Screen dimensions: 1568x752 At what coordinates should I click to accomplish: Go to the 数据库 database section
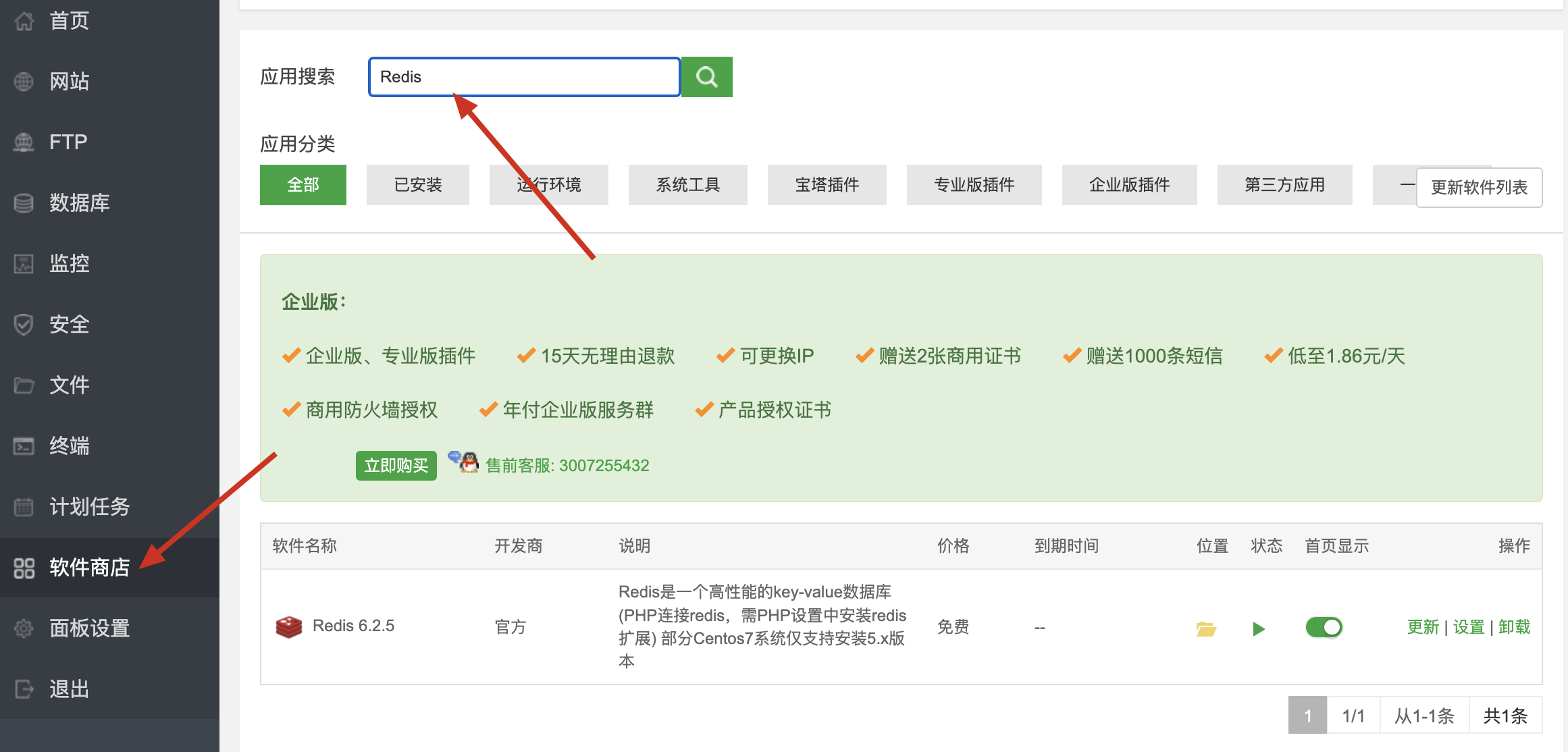click(79, 203)
